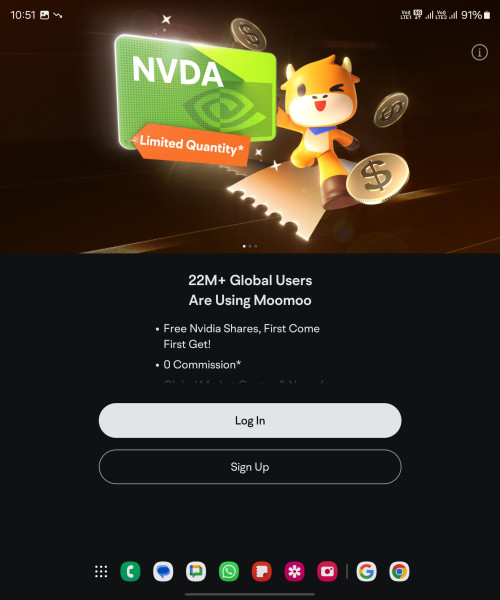Screen dimensions: 500x600
Task: Tap the Free Nvidia Shares bullet text
Action: pos(241,336)
